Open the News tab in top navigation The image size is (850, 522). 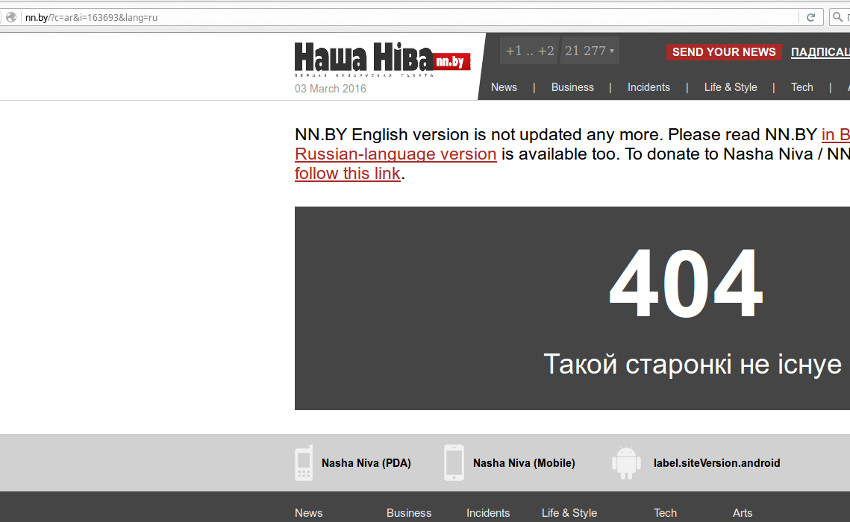(x=504, y=87)
